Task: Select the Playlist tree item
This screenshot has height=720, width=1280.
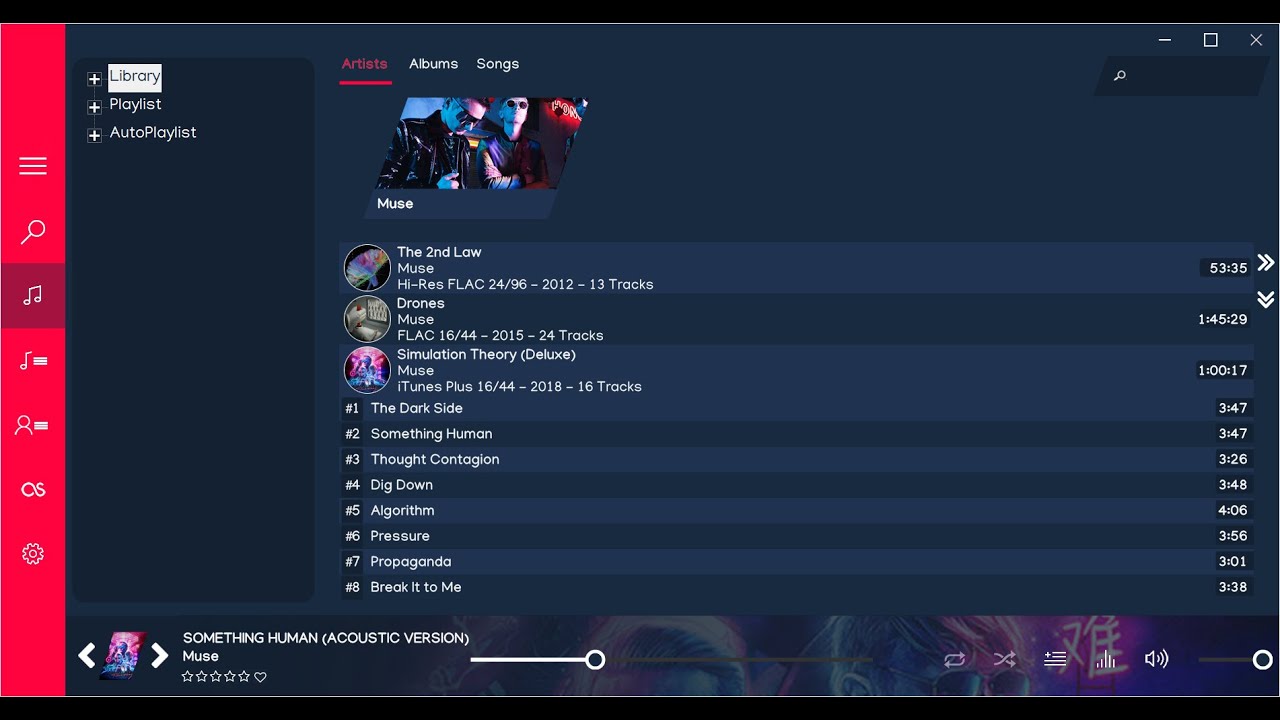Action: coord(135,104)
